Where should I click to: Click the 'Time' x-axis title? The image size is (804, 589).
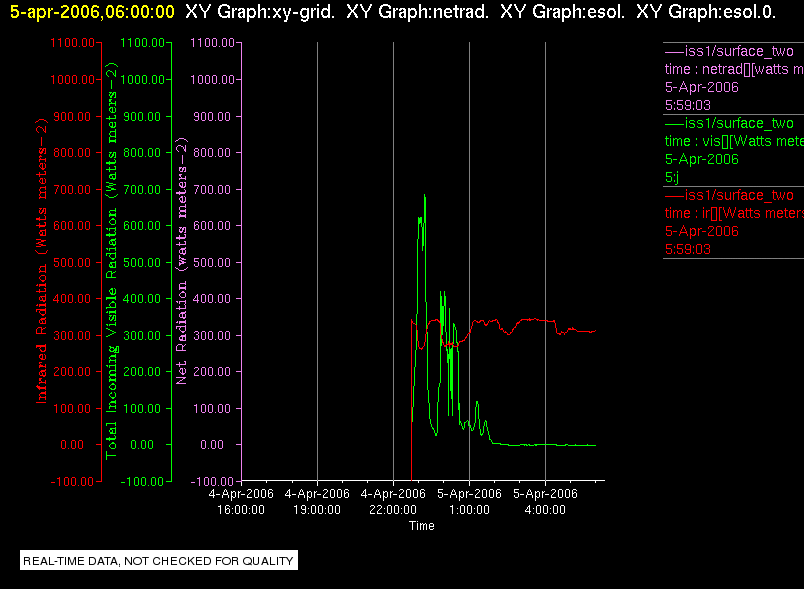tap(421, 525)
